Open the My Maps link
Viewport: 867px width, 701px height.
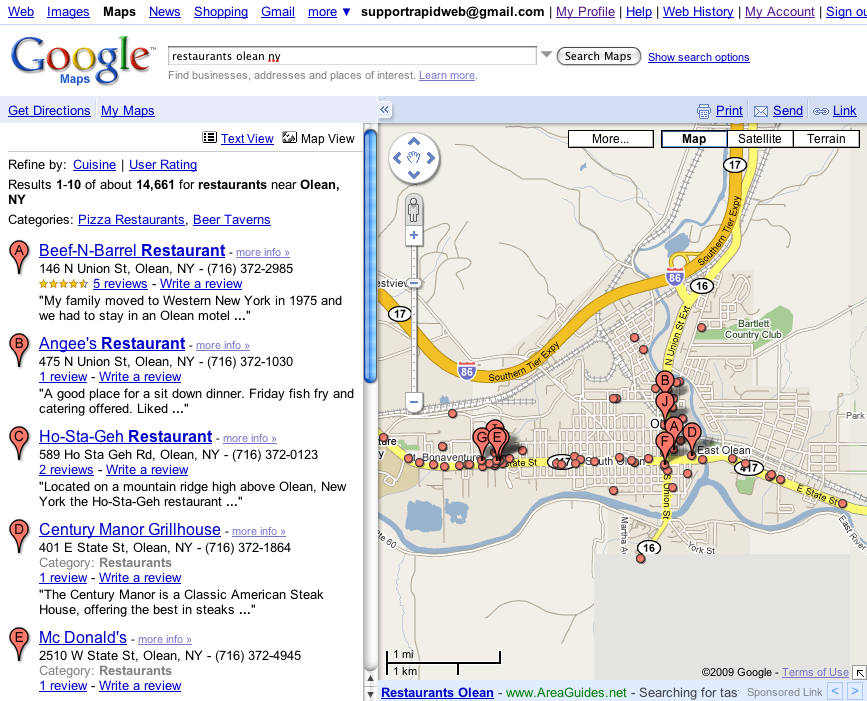pos(128,111)
